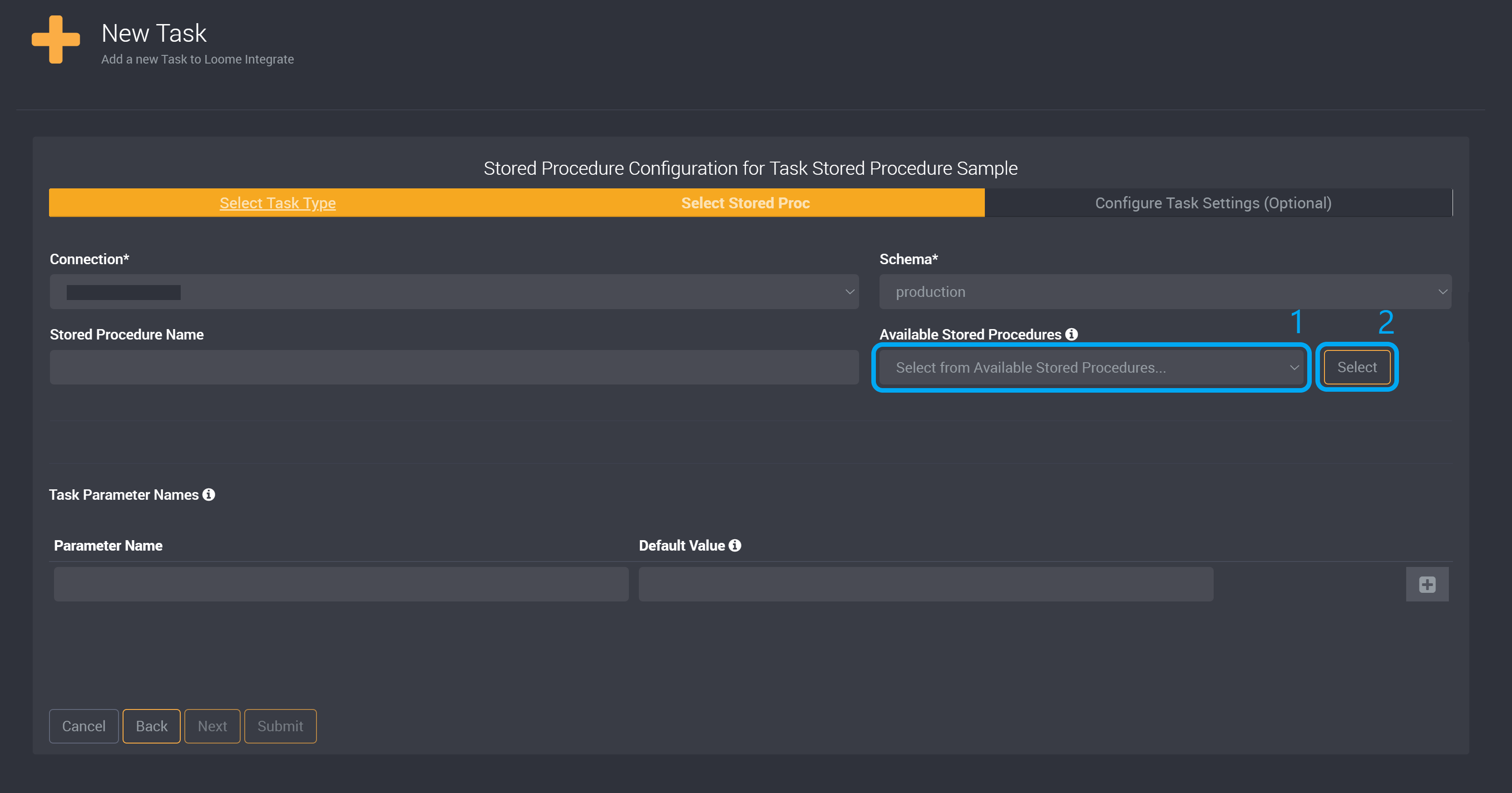
Task: Click the orange plus New Task icon
Action: pyautogui.click(x=56, y=39)
